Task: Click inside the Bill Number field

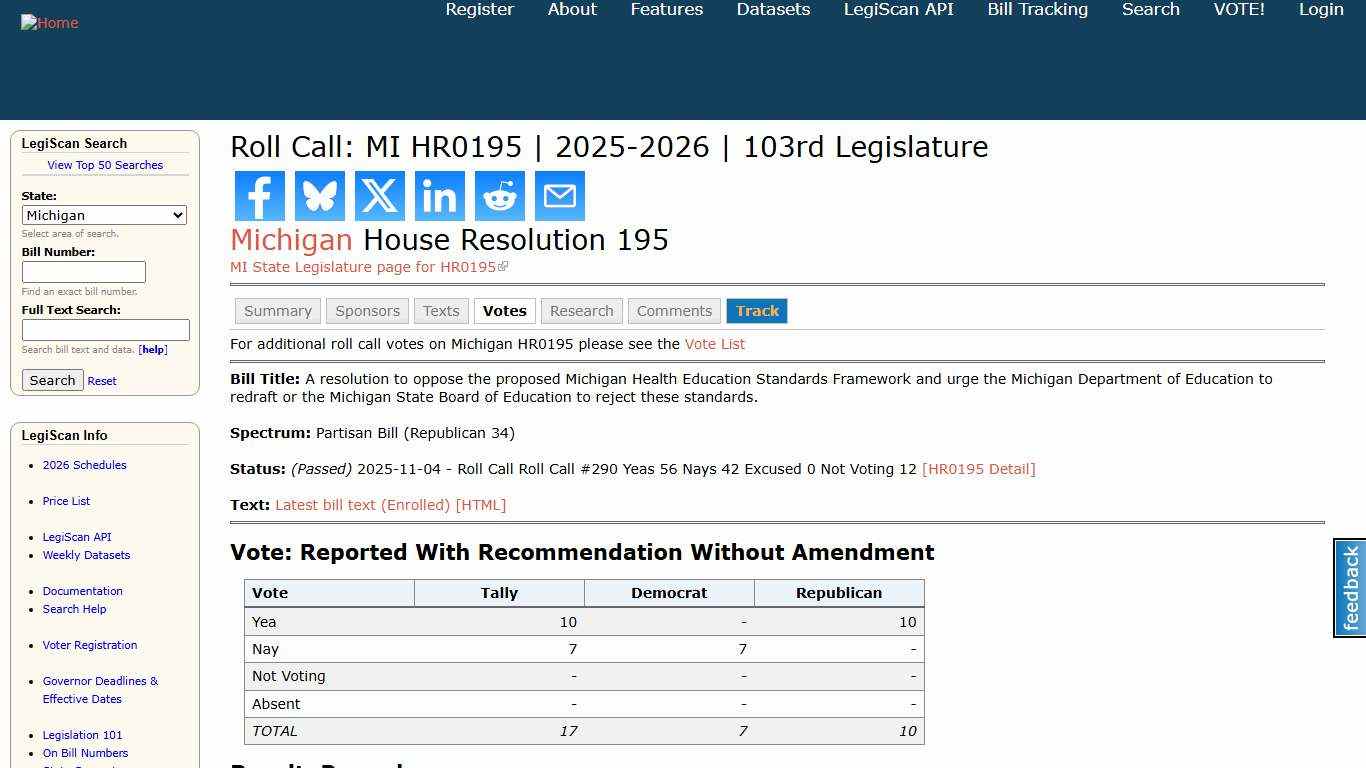Action: [83, 271]
